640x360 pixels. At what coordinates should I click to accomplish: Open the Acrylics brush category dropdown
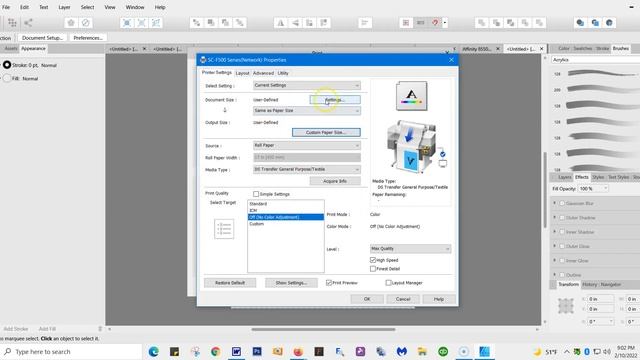(596, 60)
